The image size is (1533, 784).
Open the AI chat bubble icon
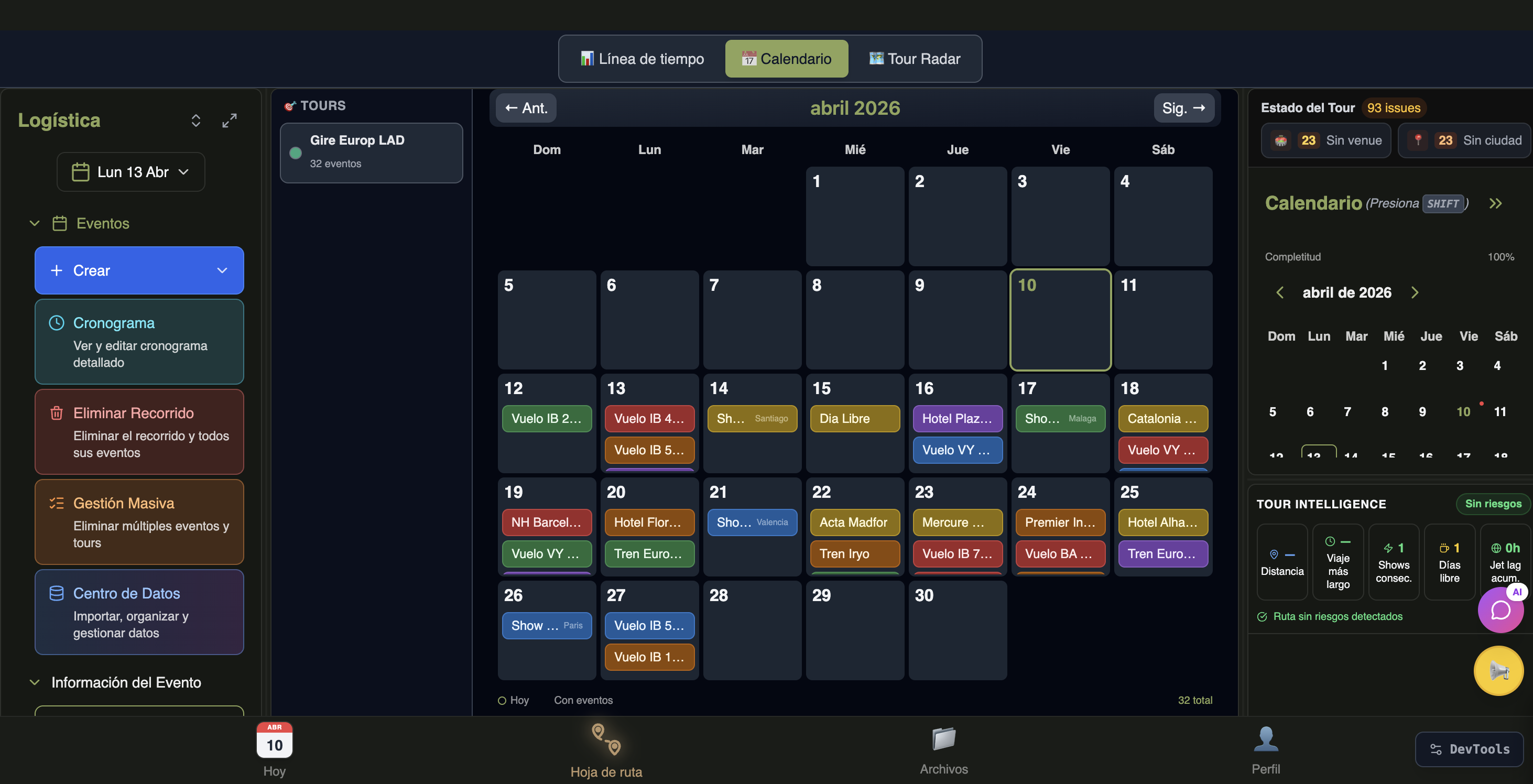click(1501, 609)
